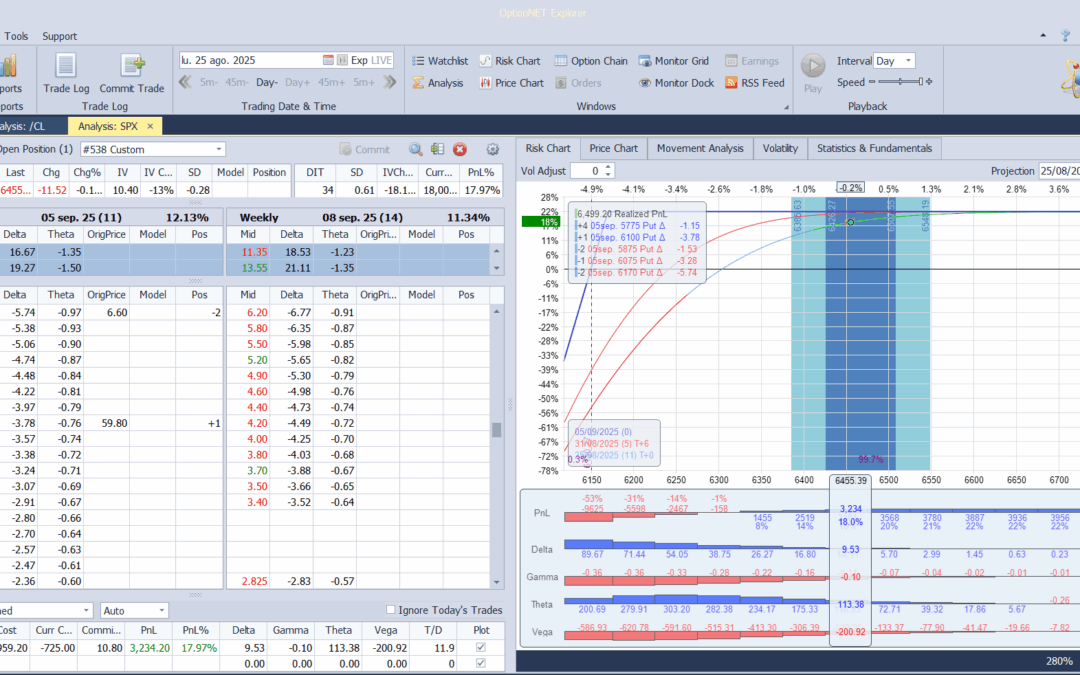This screenshot has height=675, width=1080.
Task: Open the RSS Feed window
Action: click(x=754, y=83)
